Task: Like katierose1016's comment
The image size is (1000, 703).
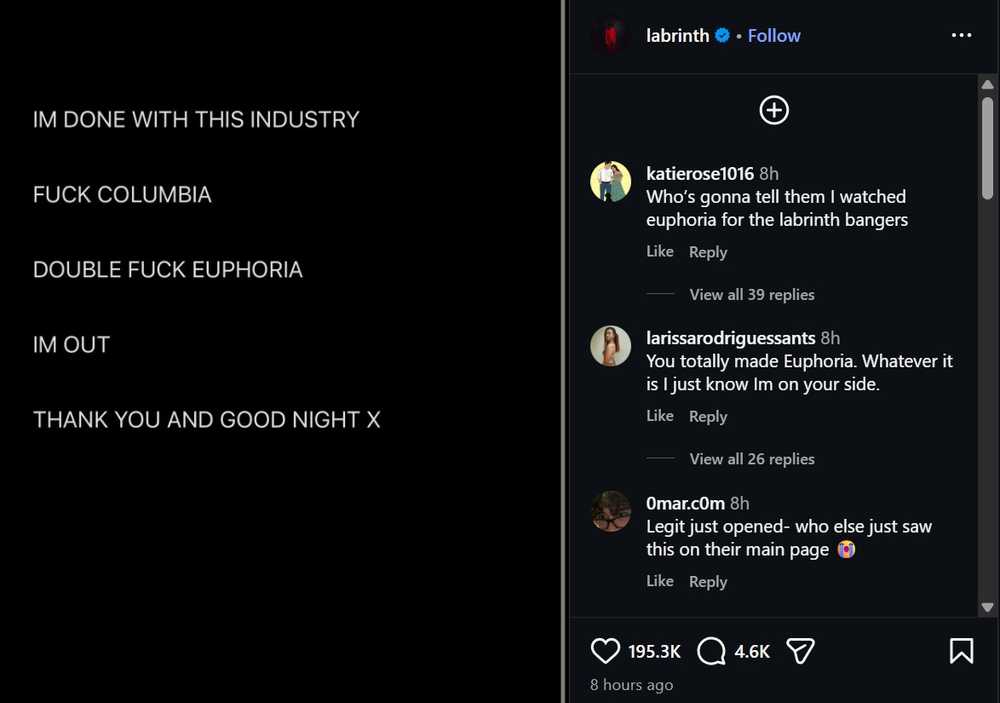Action: (x=660, y=252)
